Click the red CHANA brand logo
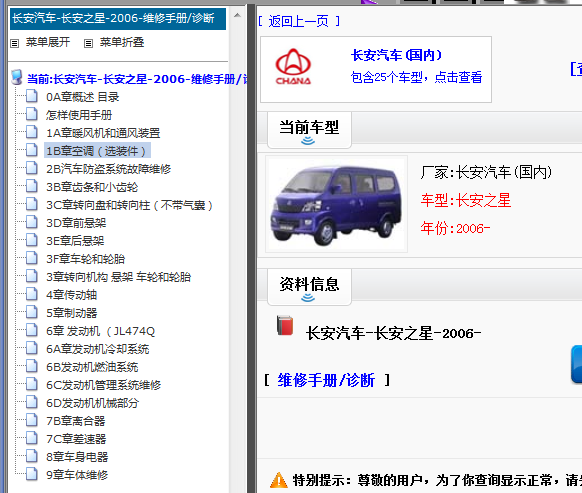This screenshot has height=493, width=582. click(x=293, y=67)
